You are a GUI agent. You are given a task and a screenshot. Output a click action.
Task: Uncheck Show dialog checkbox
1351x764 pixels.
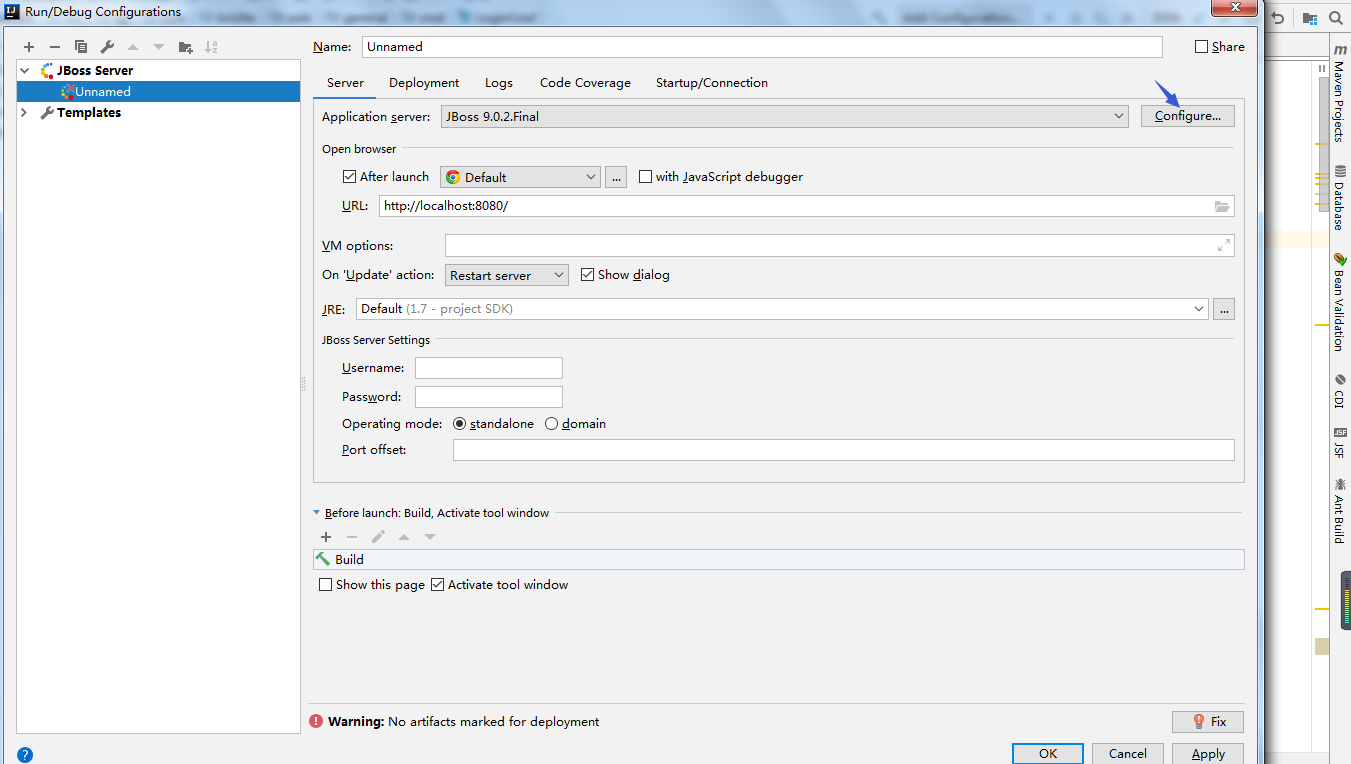click(x=587, y=275)
